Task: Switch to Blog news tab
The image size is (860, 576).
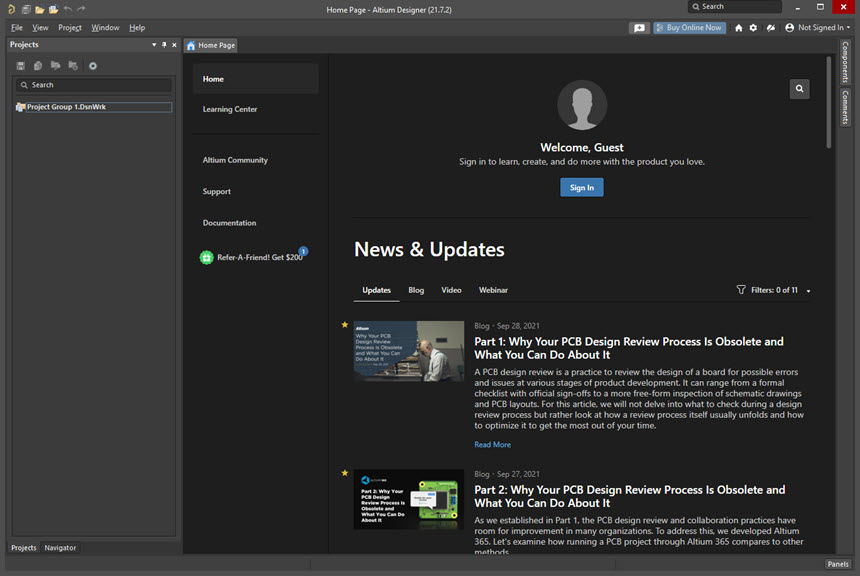Action: coord(416,290)
